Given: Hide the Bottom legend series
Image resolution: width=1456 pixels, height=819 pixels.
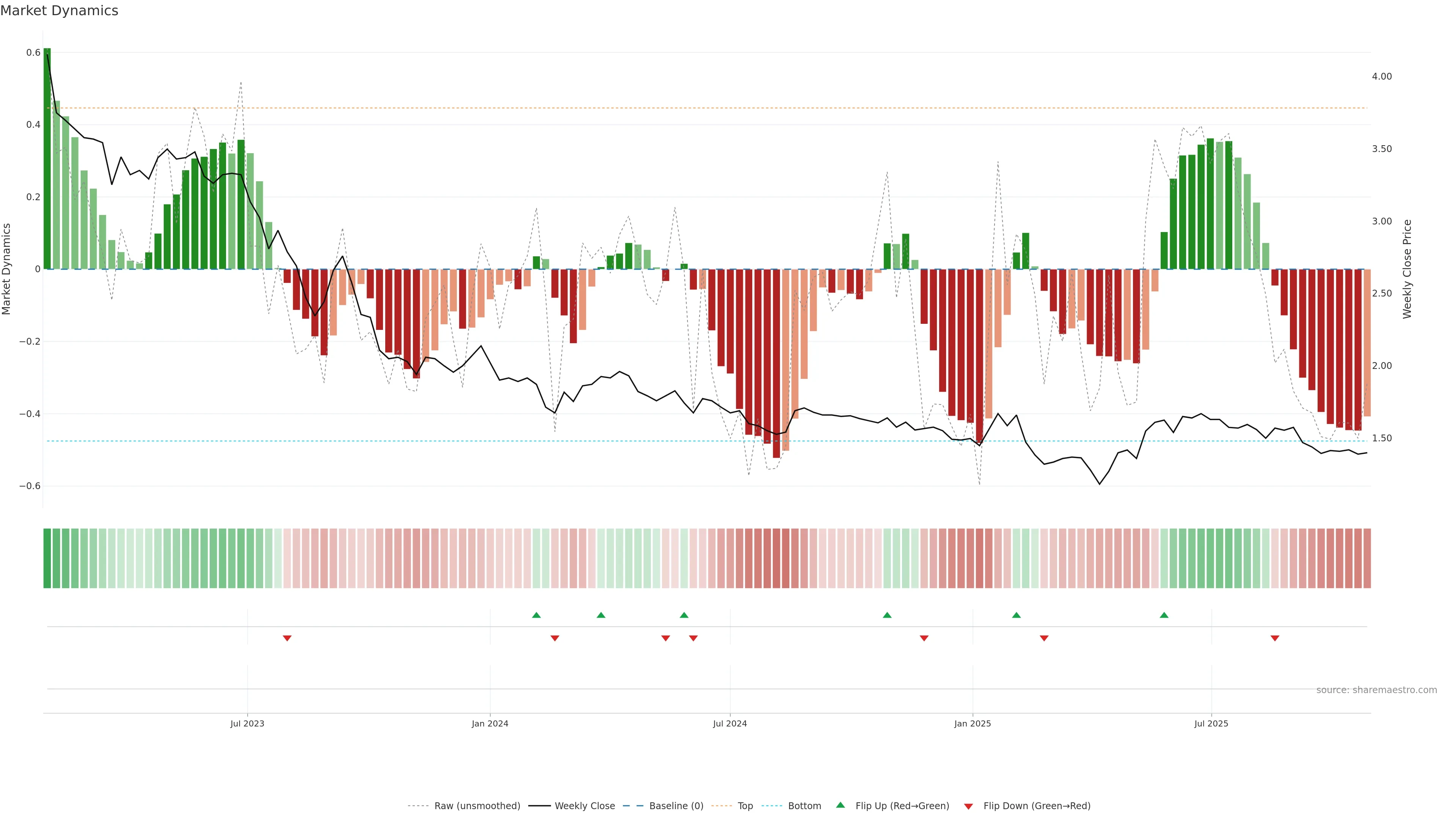Looking at the screenshot, I should (804, 806).
